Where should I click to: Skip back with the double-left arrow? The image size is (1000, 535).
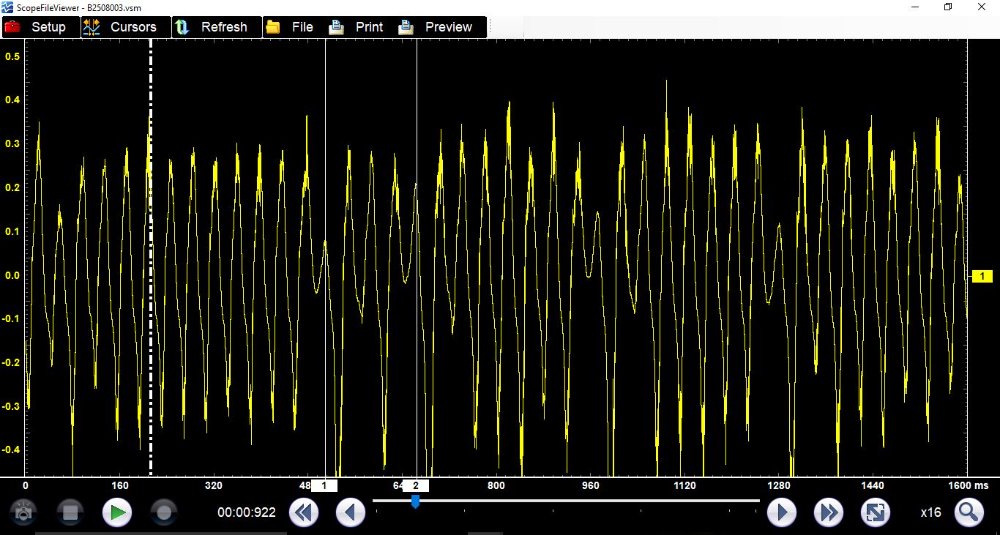pyautogui.click(x=304, y=513)
